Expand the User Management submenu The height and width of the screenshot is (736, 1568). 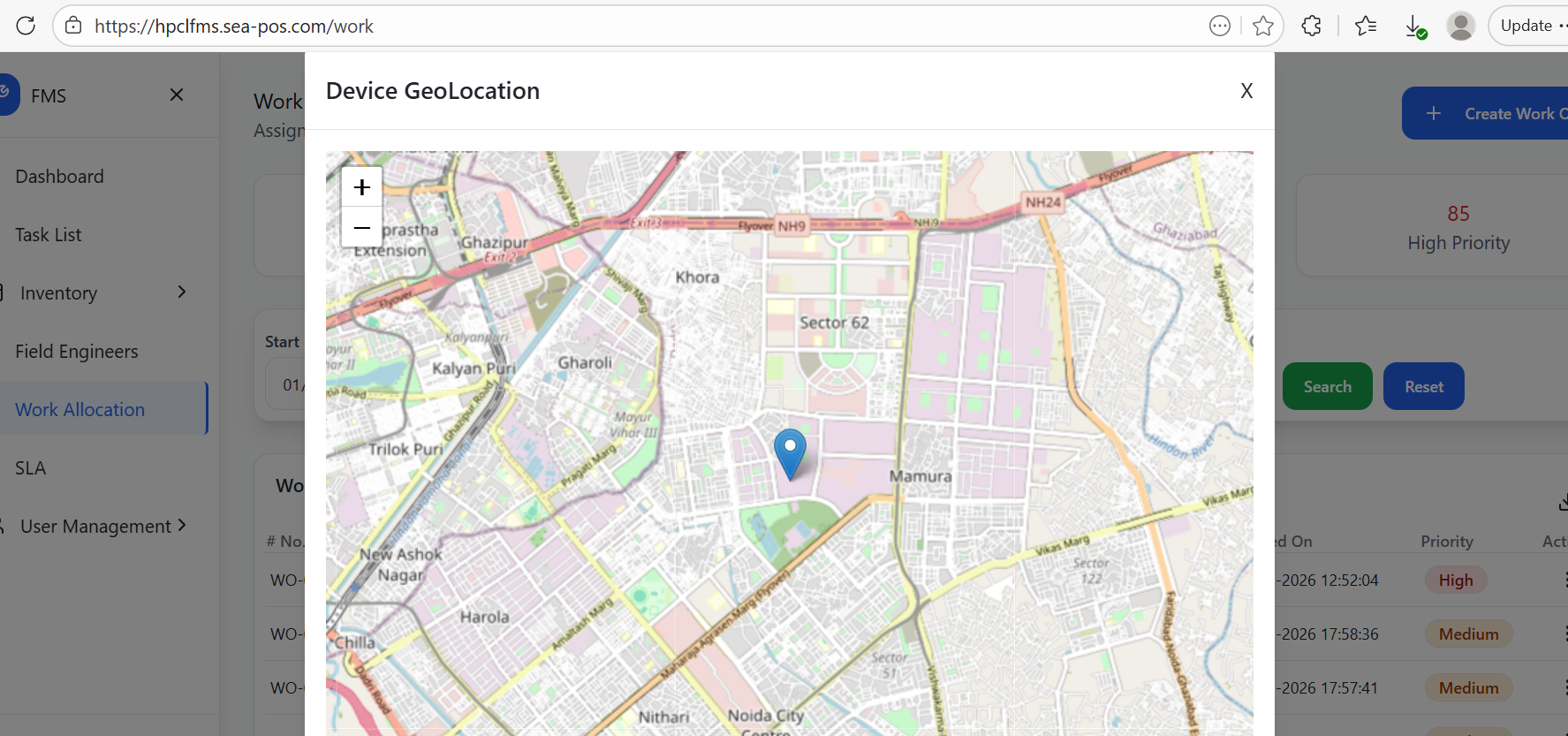click(181, 526)
